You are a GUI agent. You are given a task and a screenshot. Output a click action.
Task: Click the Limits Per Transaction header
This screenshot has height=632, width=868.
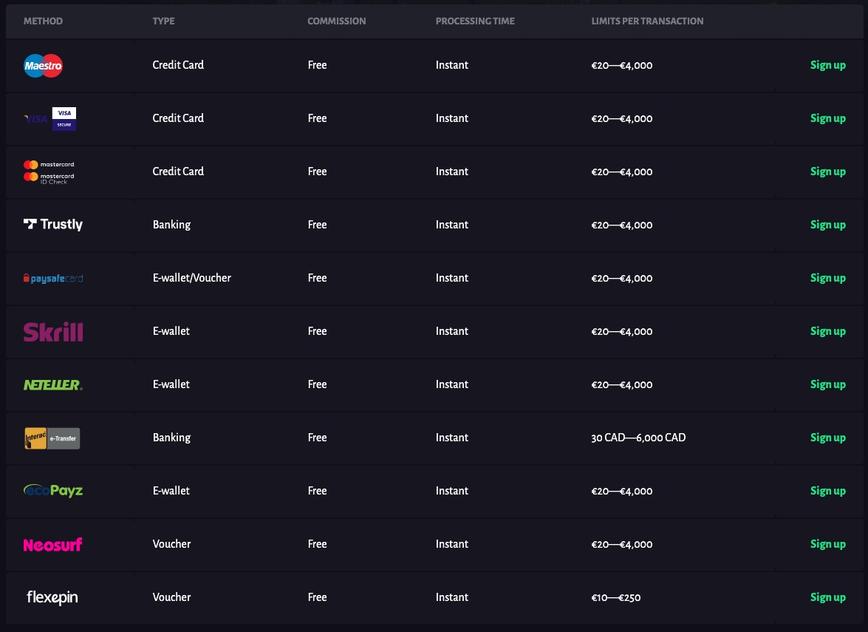point(647,21)
